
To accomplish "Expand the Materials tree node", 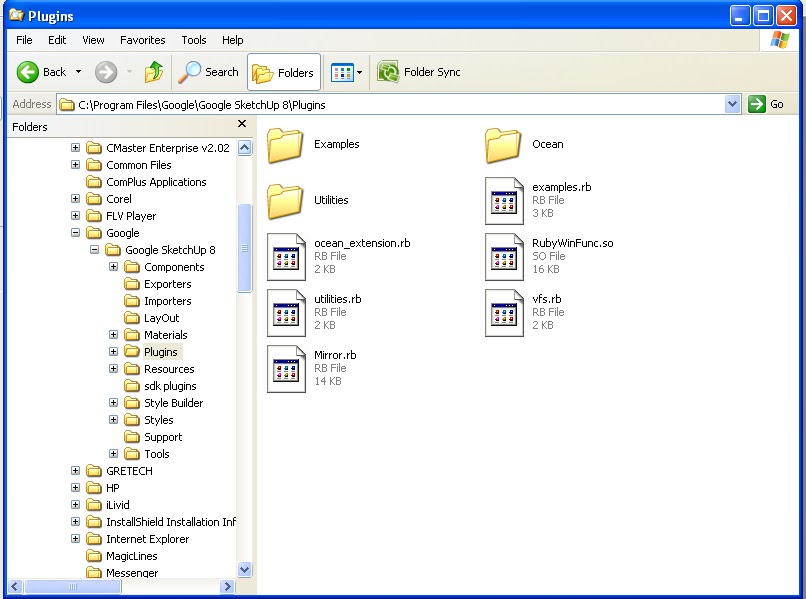I will click(x=114, y=334).
